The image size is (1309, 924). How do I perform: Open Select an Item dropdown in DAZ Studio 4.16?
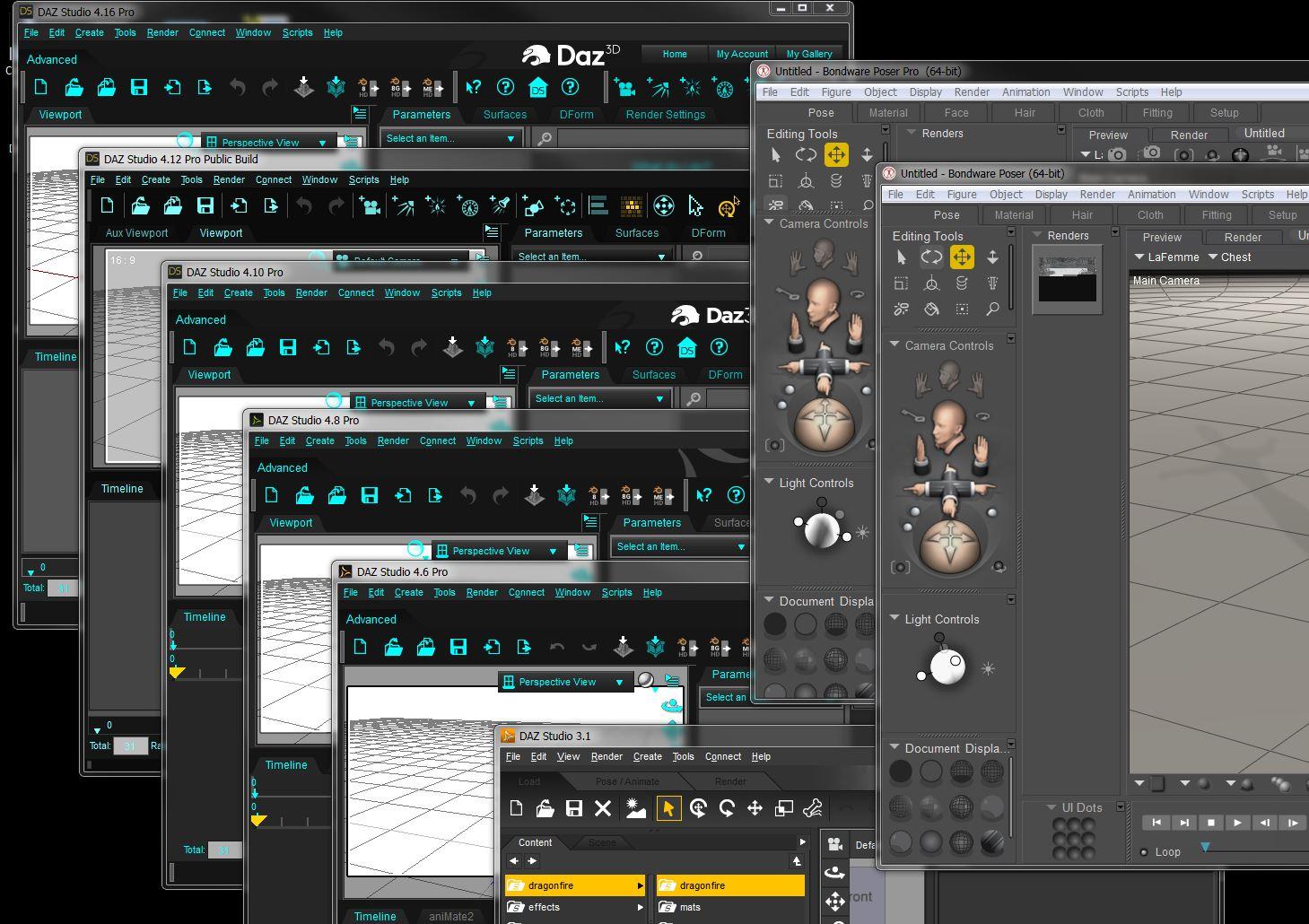450,139
